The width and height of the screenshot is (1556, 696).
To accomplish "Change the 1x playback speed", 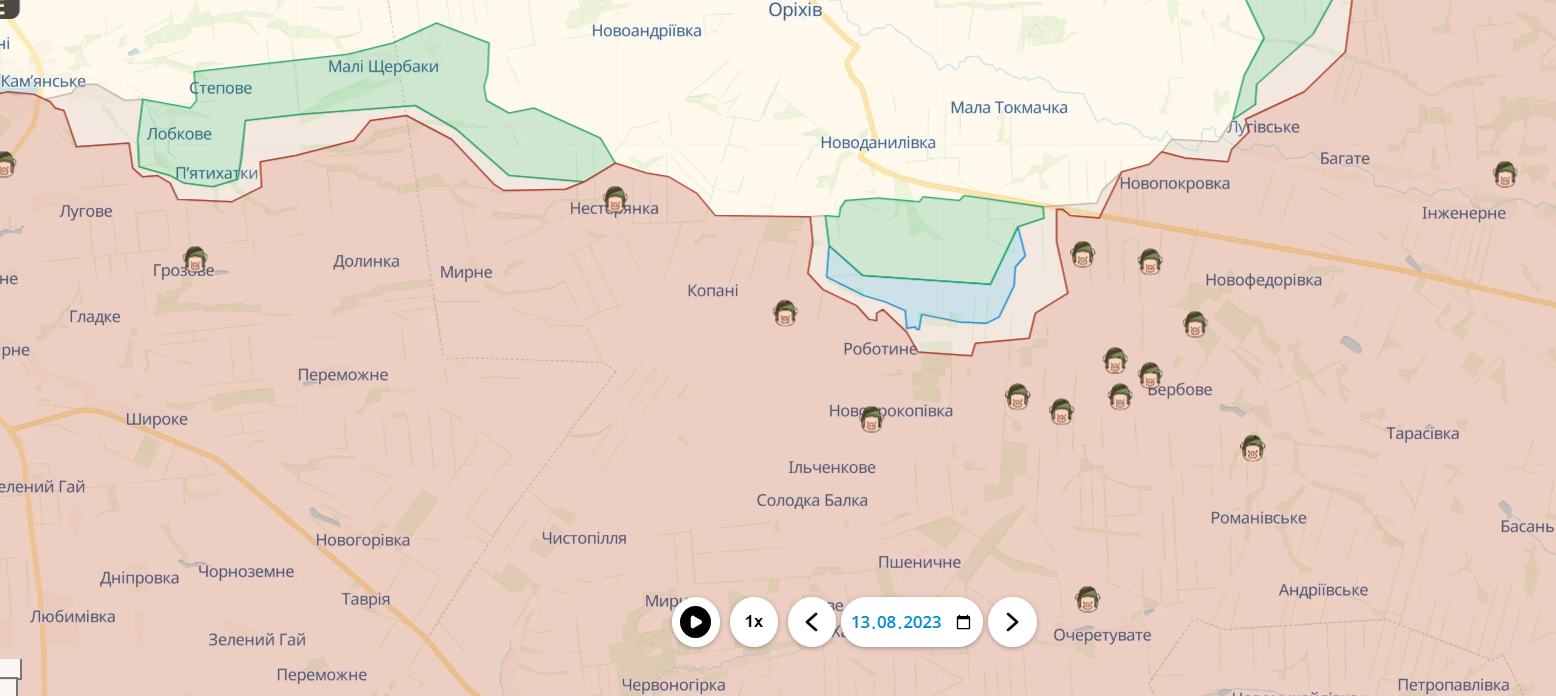I will click(x=753, y=622).
